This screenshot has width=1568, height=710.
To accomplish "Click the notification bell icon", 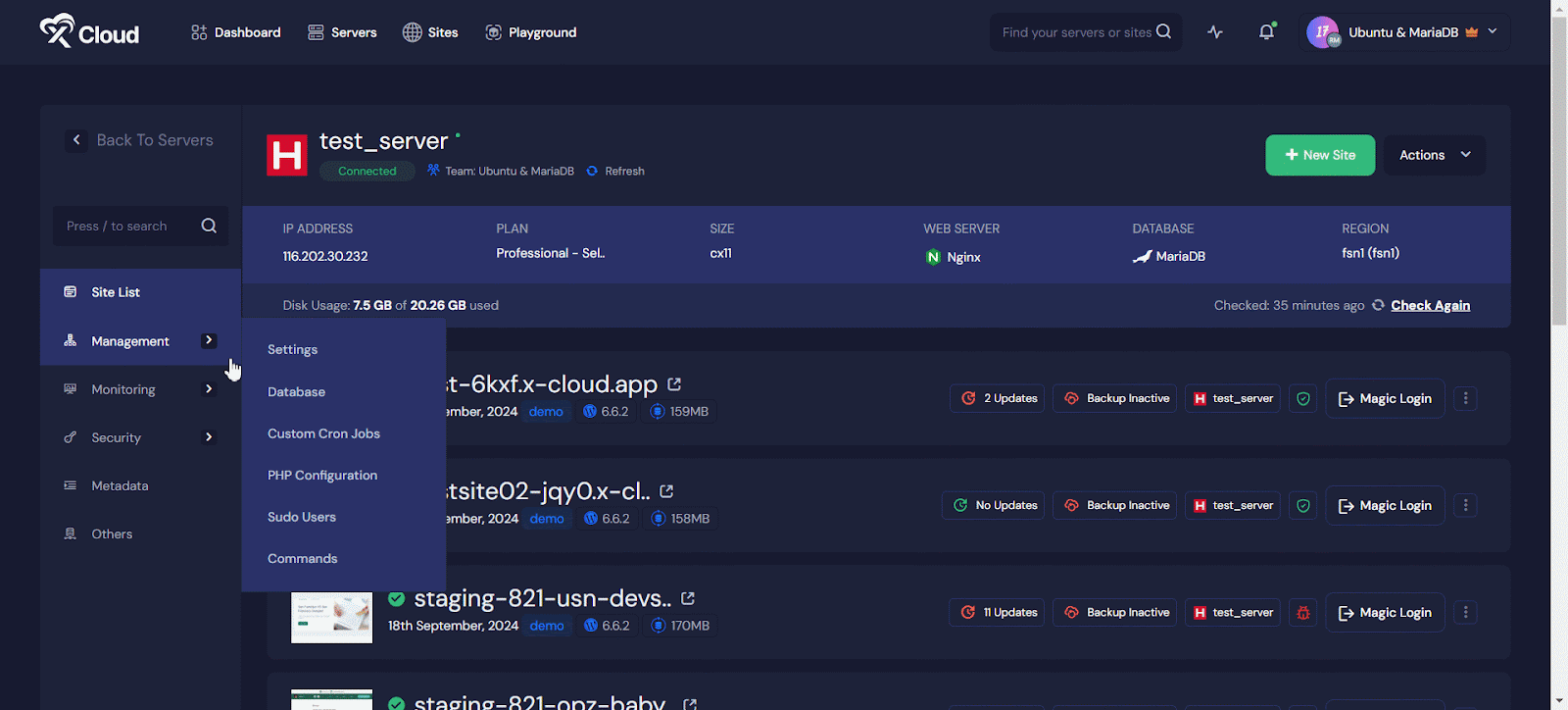I will [x=1266, y=32].
